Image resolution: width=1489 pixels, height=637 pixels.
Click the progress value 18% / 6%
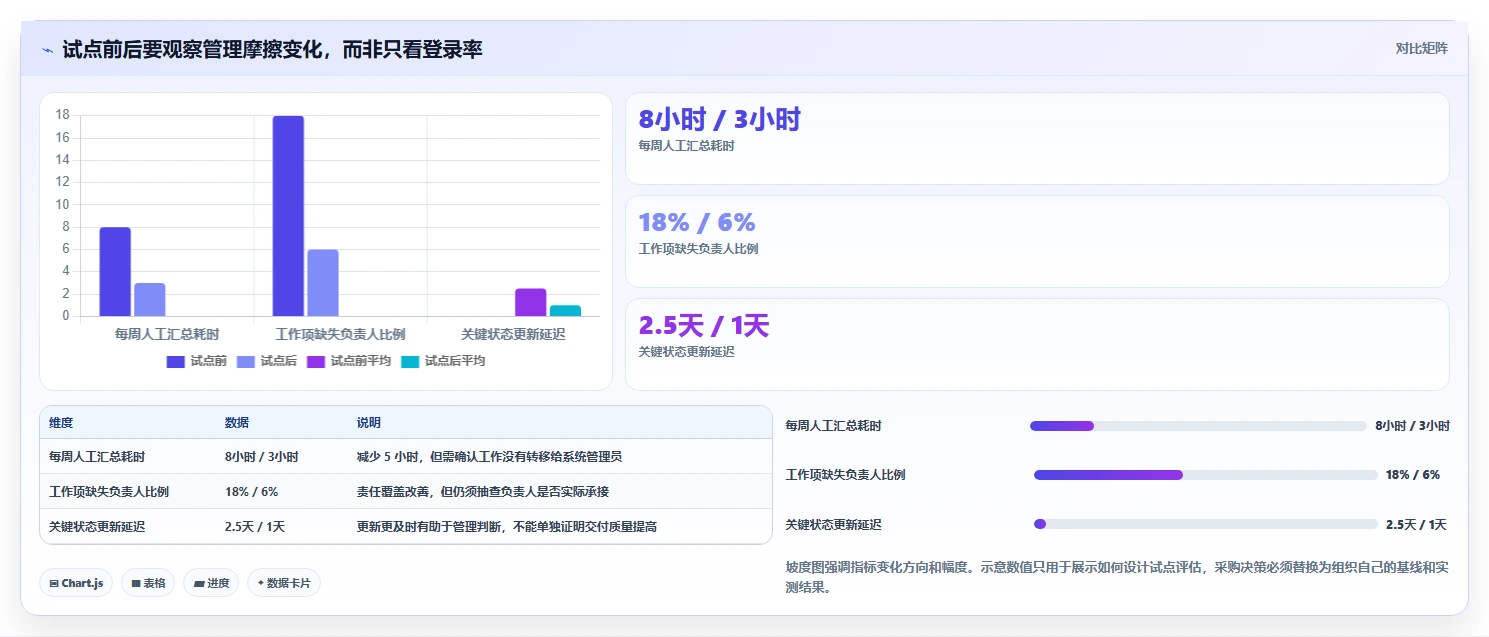(x=1413, y=475)
